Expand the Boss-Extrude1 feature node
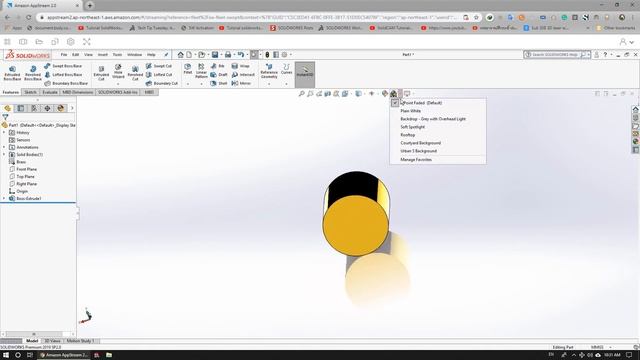The height and width of the screenshot is (360, 640). pyautogui.click(x=4, y=198)
